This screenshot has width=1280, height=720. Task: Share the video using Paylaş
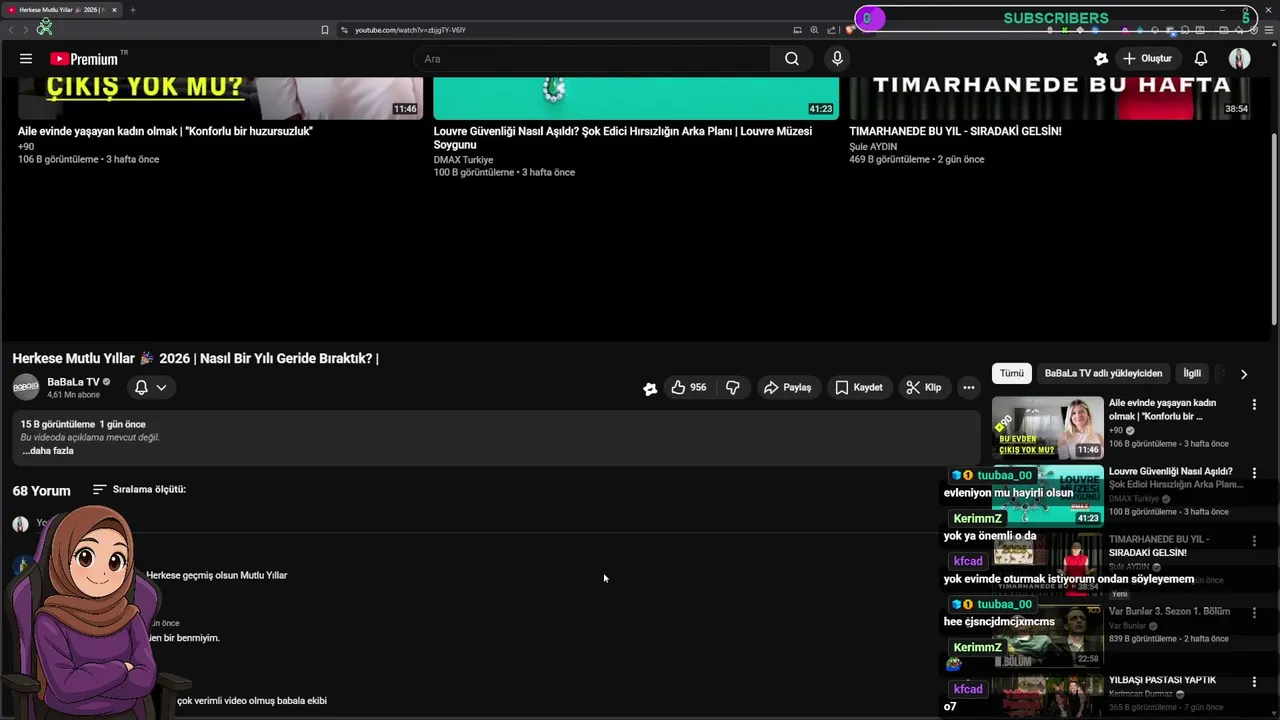(787, 387)
